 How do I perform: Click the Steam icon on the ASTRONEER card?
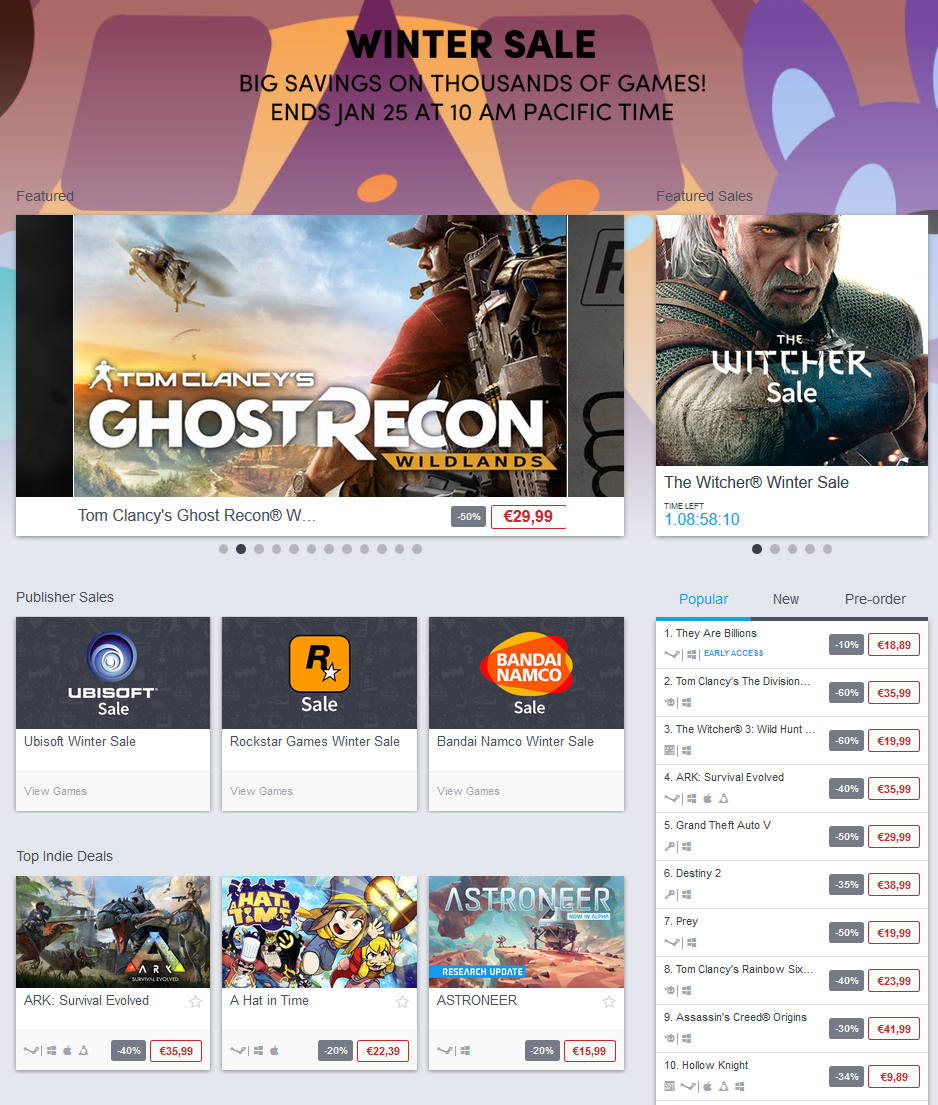(x=445, y=1051)
